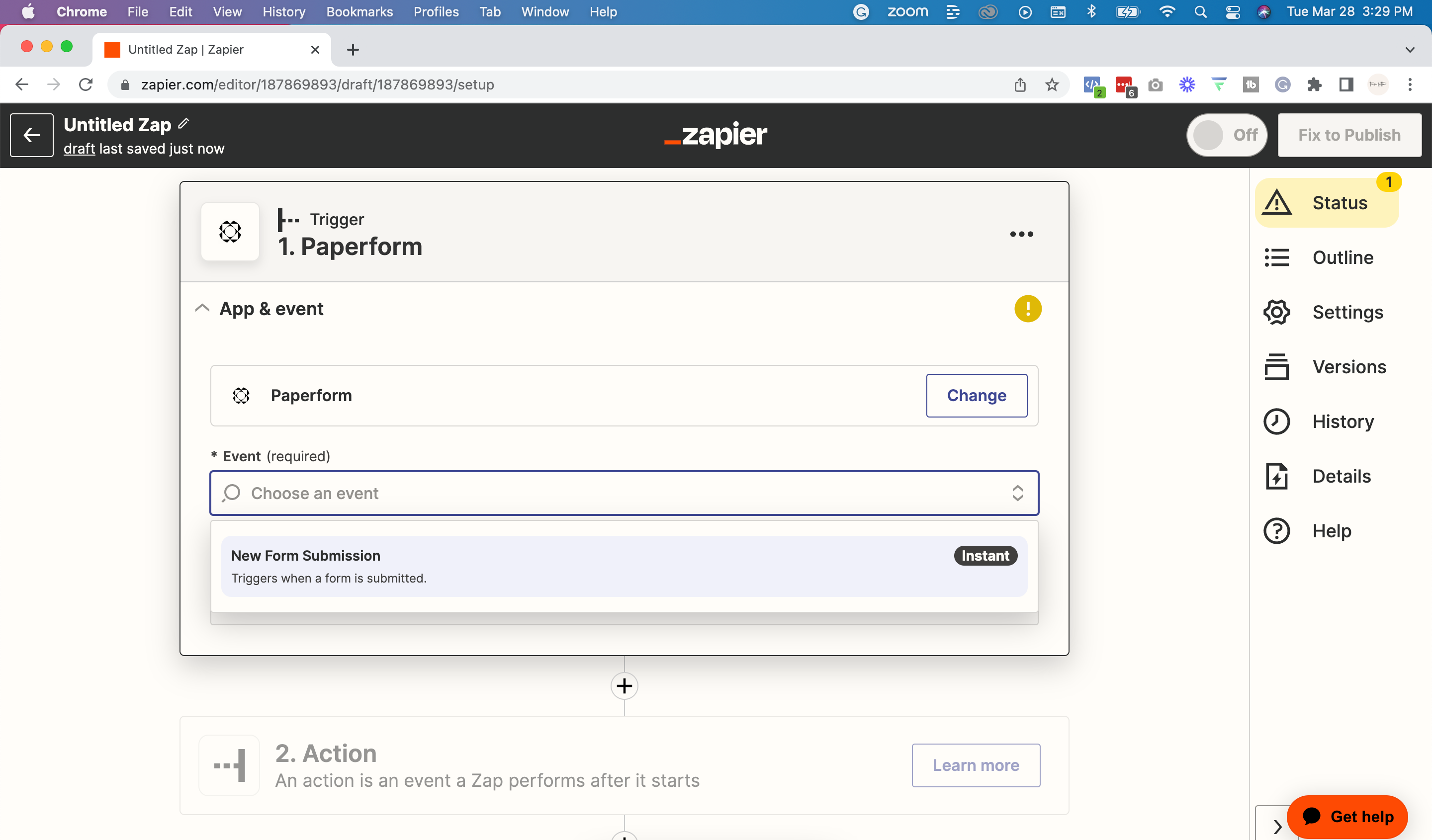
Task: Click the Zapier logo in header
Action: 716,135
